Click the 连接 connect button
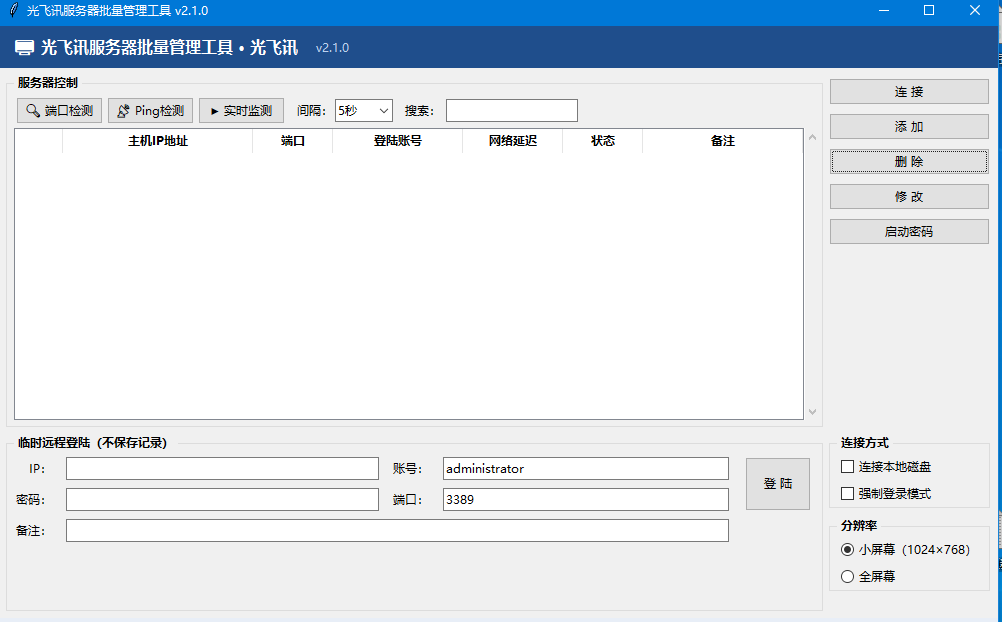Viewport: 1002px width, 622px height. point(909,91)
